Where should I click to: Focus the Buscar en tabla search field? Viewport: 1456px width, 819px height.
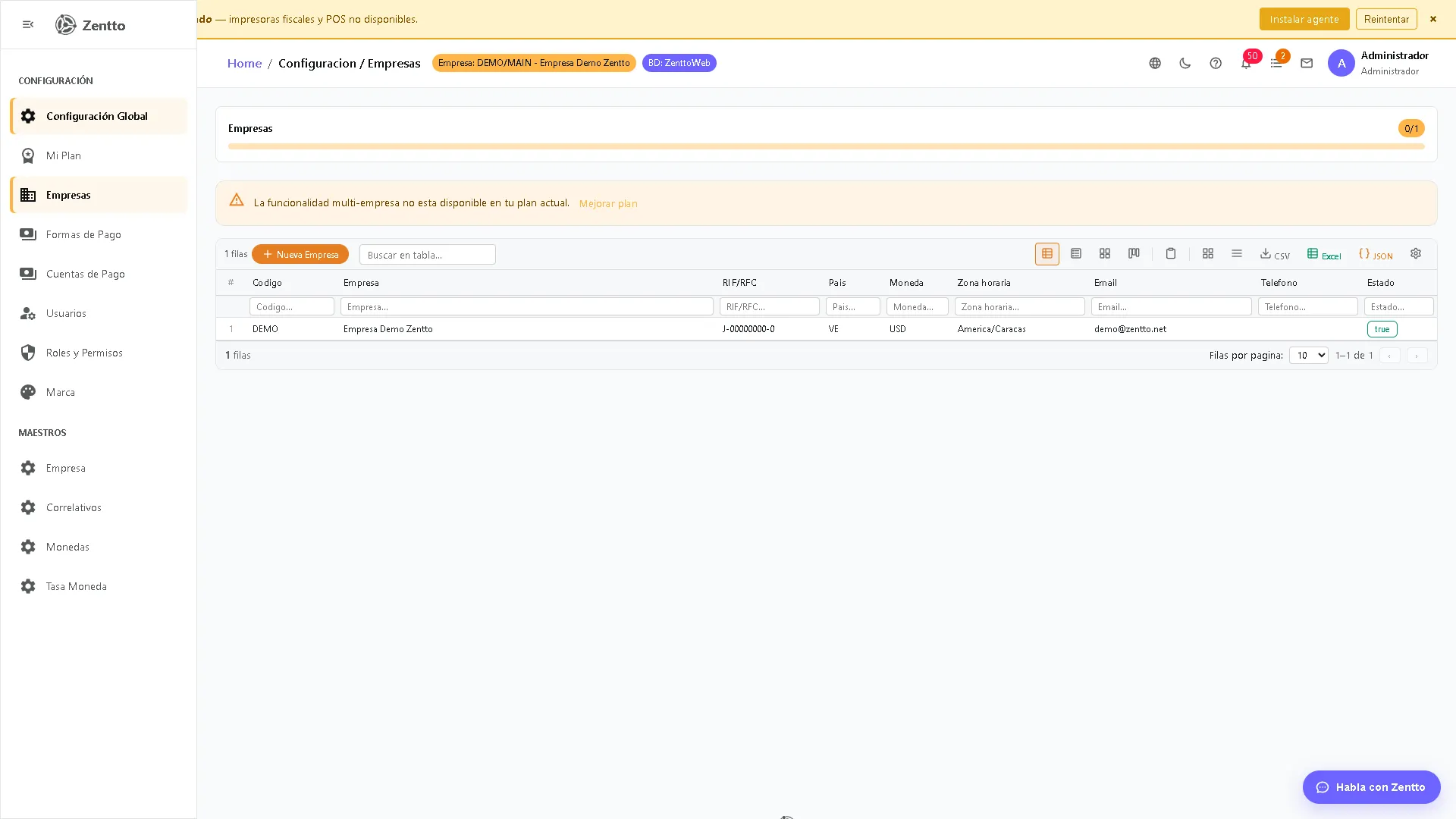pos(428,255)
